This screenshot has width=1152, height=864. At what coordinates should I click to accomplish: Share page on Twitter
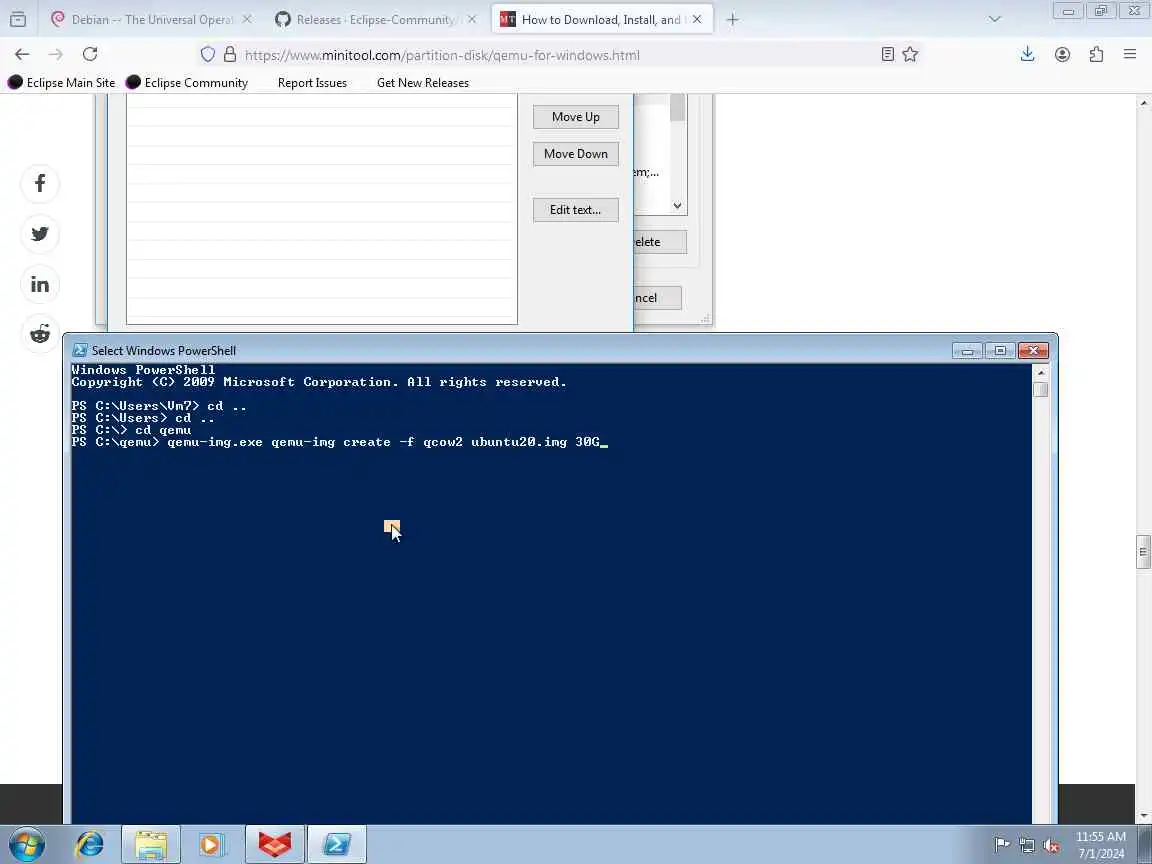click(x=40, y=234)
